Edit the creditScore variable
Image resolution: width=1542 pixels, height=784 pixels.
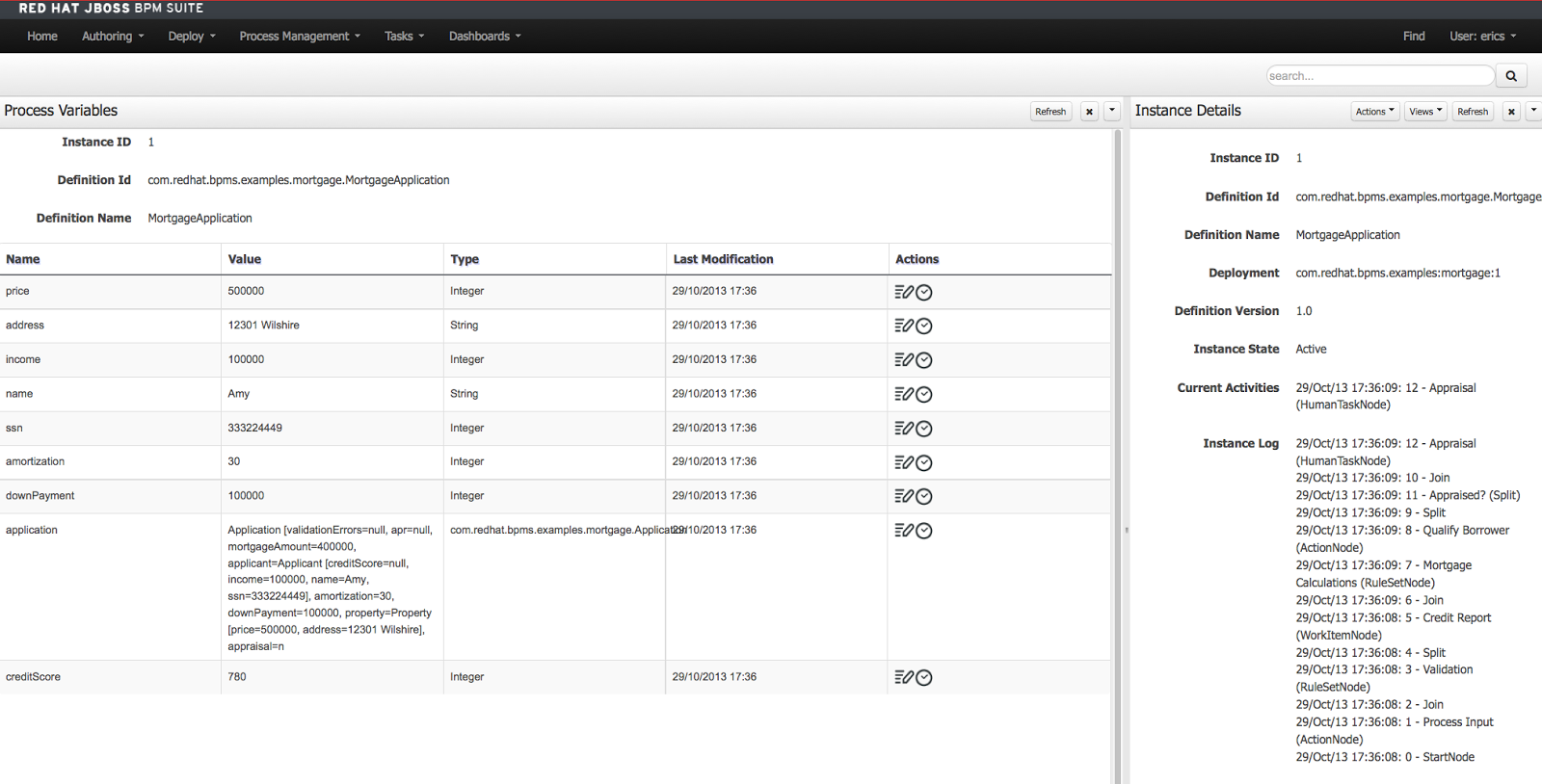[x=904, y=677]
